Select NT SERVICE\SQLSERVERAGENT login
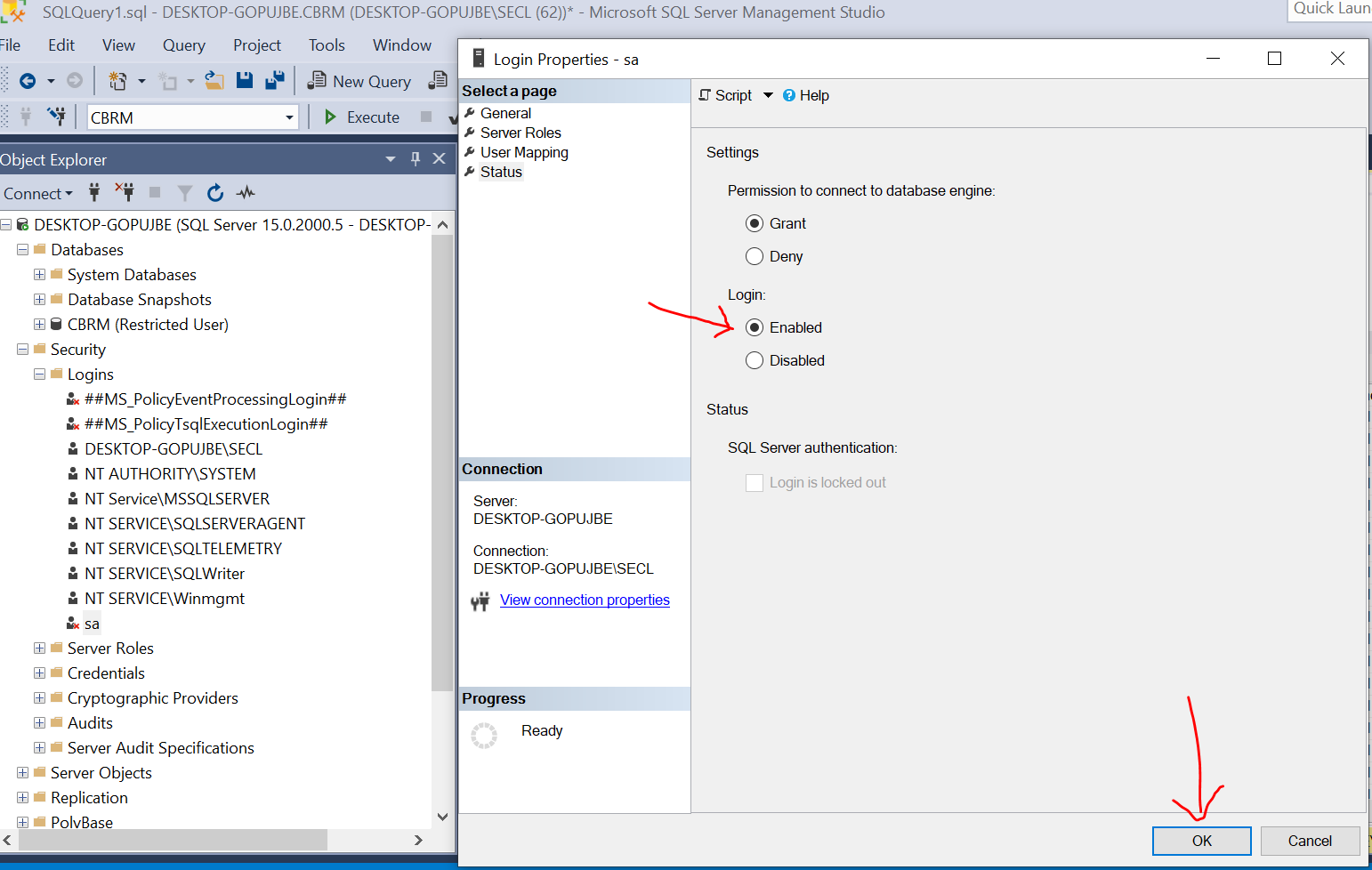 (195, 524)
